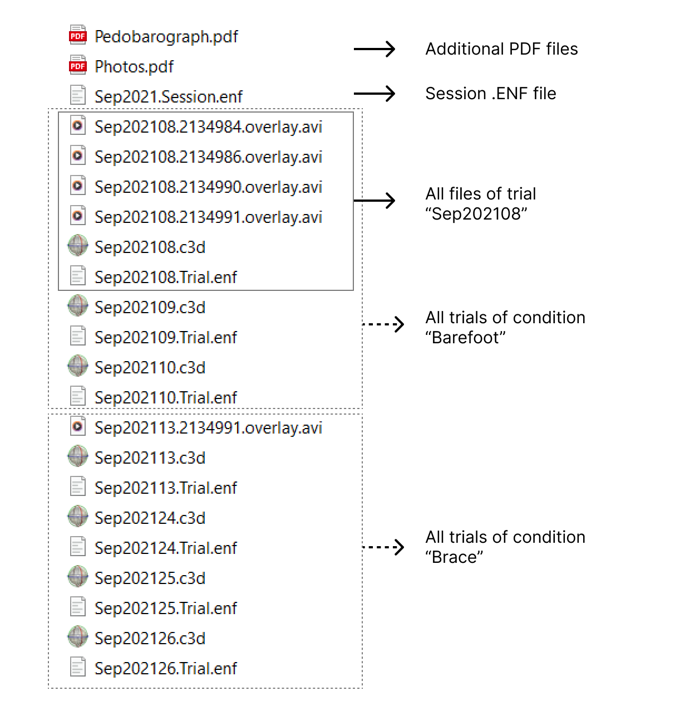Select file Sep202113.Trial.enf
Image resolution: width=680 pixels, height=720 pixels.
click(153, 488)
